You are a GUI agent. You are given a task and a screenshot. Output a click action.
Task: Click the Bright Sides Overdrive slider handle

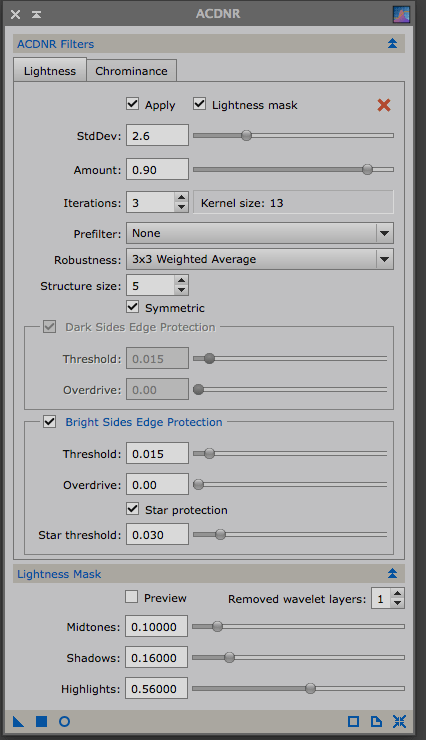199,485
